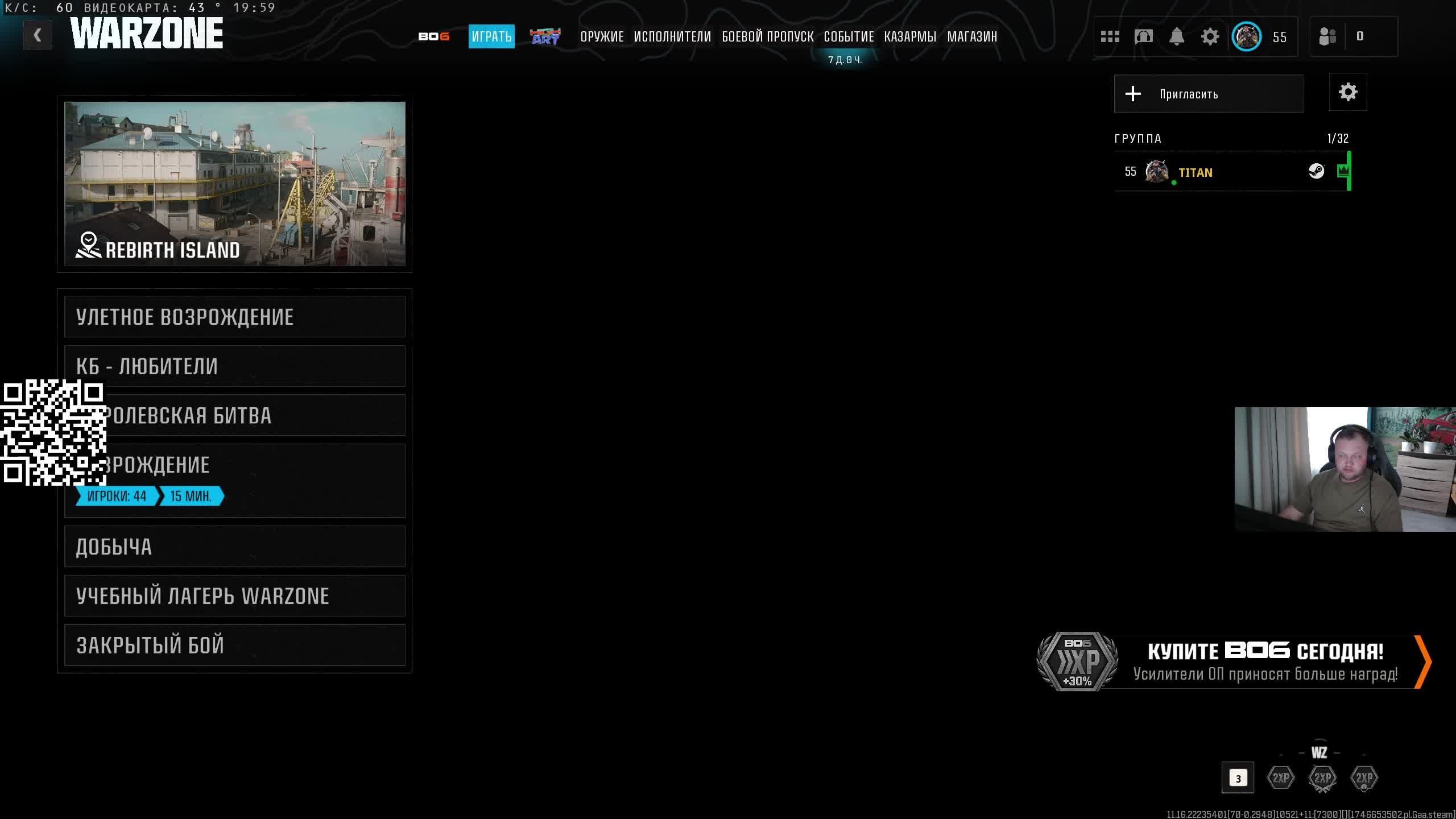
Task: Open the grid menu icon in top bar
Action: point(1110,37)
